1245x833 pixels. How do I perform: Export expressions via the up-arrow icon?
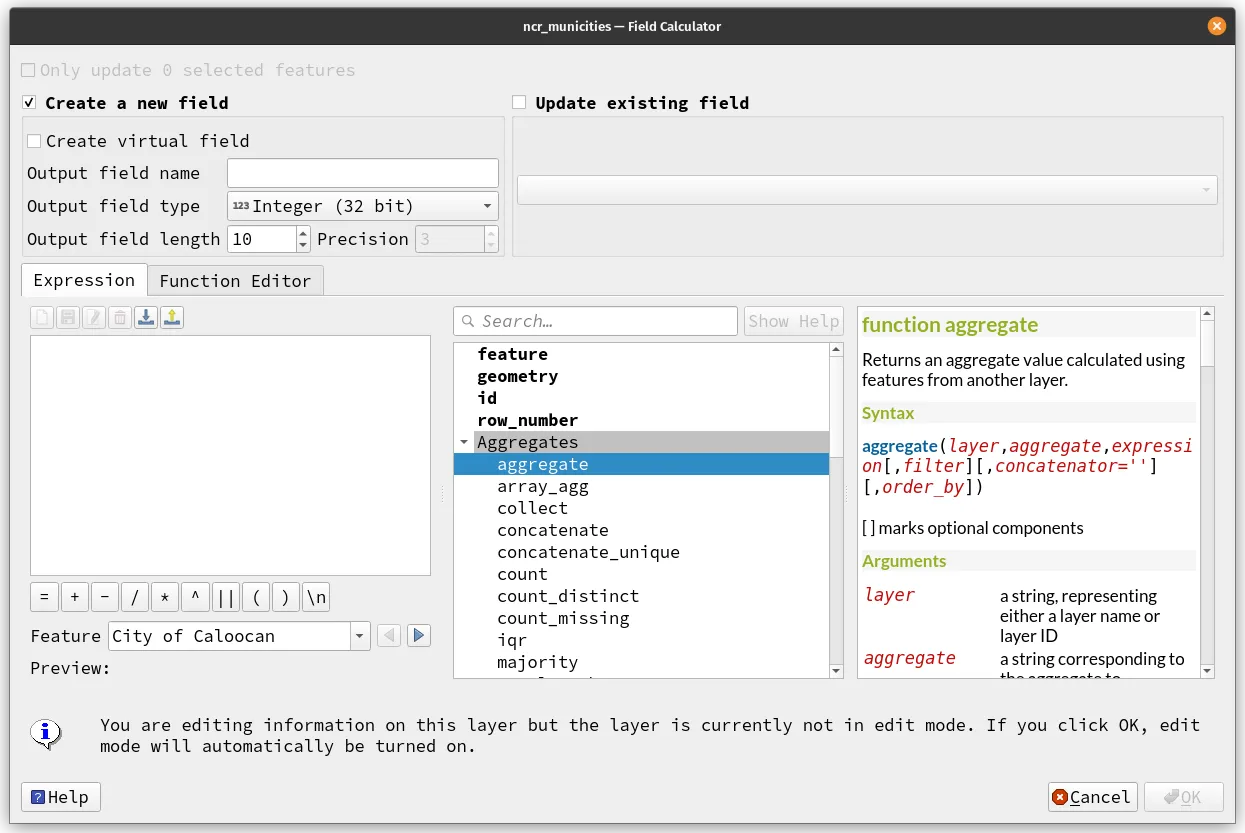point(172,316)
